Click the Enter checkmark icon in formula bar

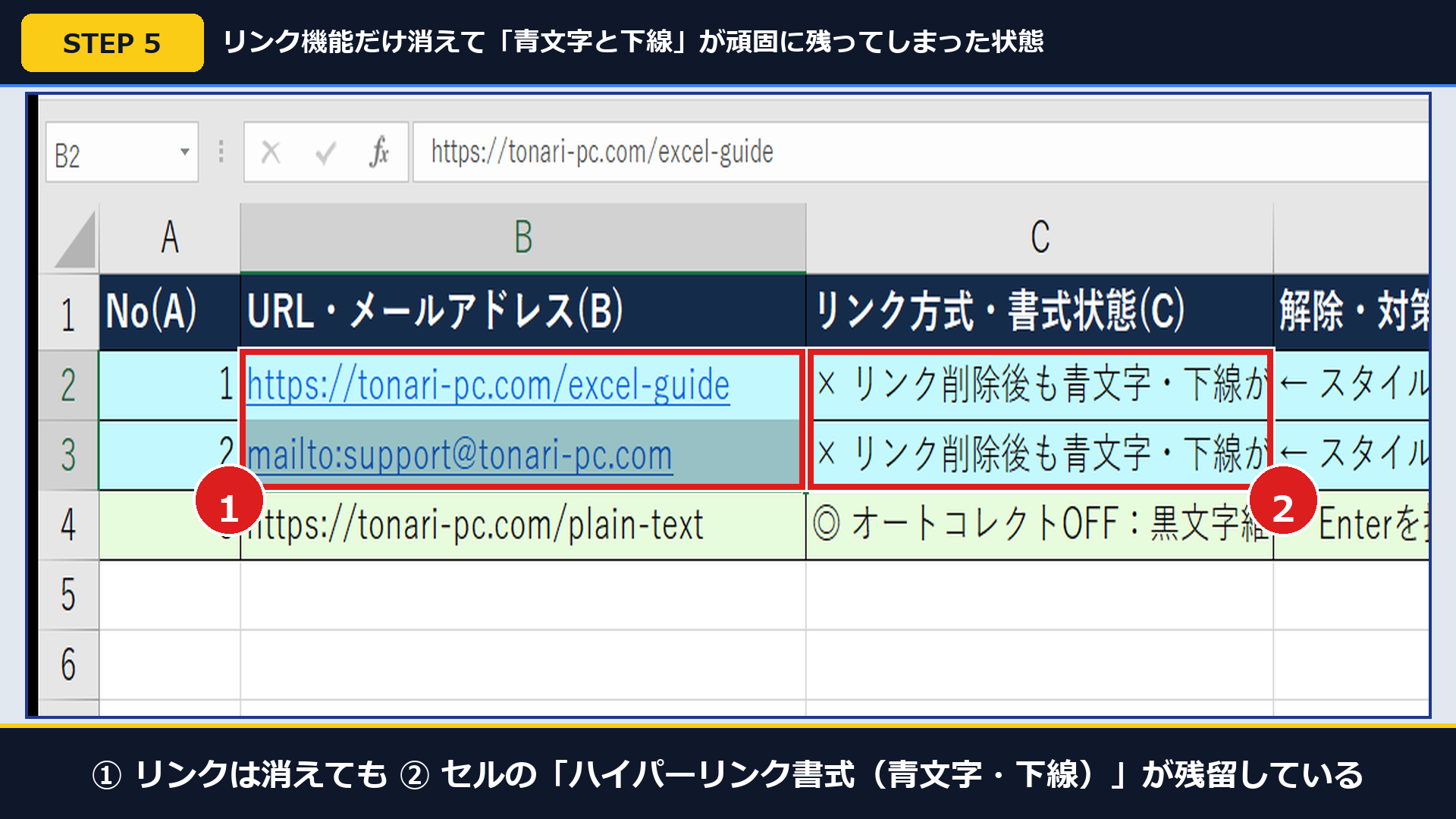click(326, 152)
